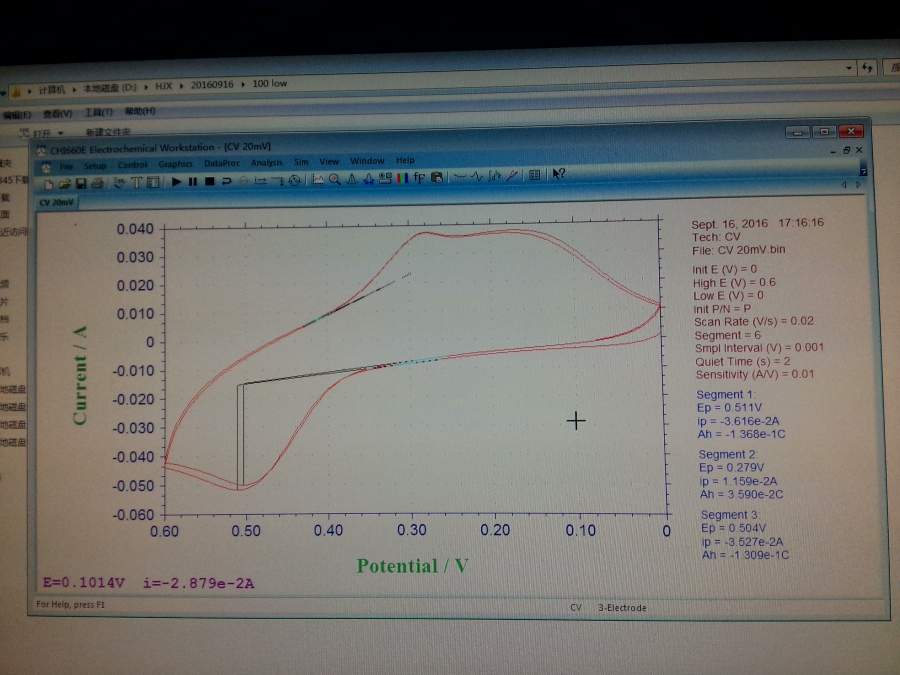This screenshot has height=675, width=900.
Task: Open the parameters dialog icon
Action: point(153,183)
